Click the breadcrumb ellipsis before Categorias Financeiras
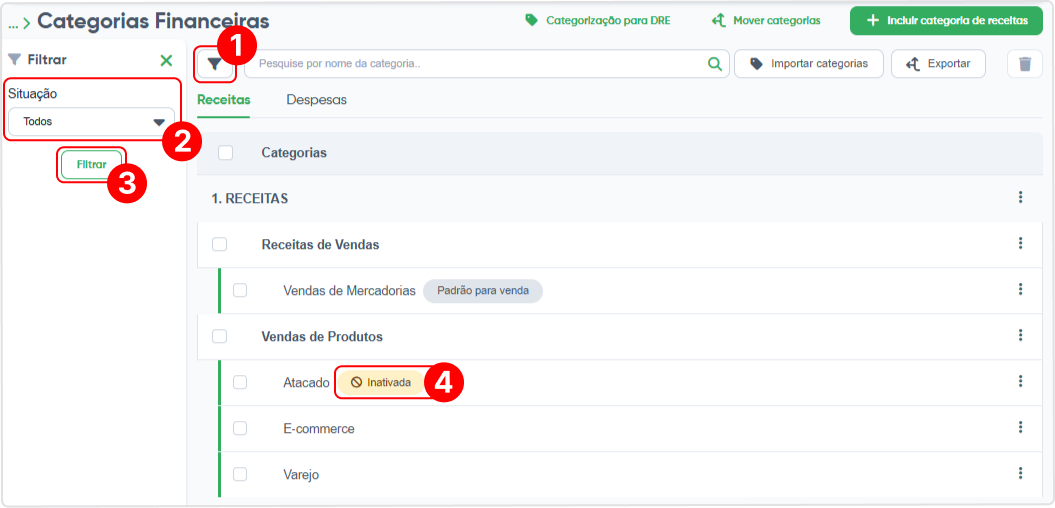Screen dimensions: 1055x508 coord(13,24)
